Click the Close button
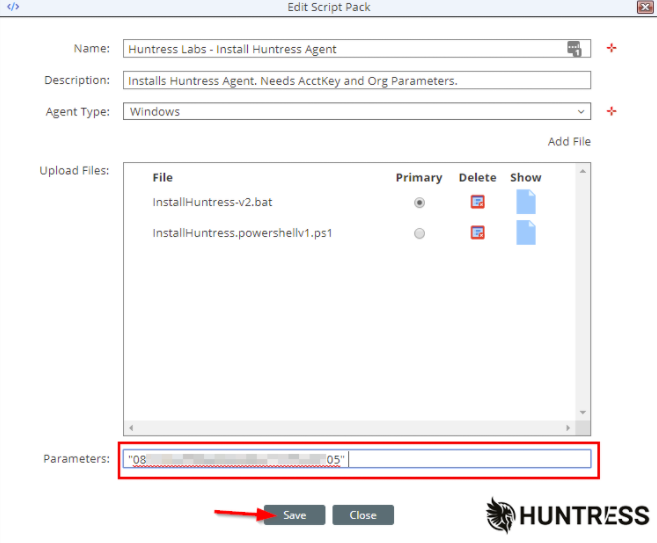 coord(363,515)
